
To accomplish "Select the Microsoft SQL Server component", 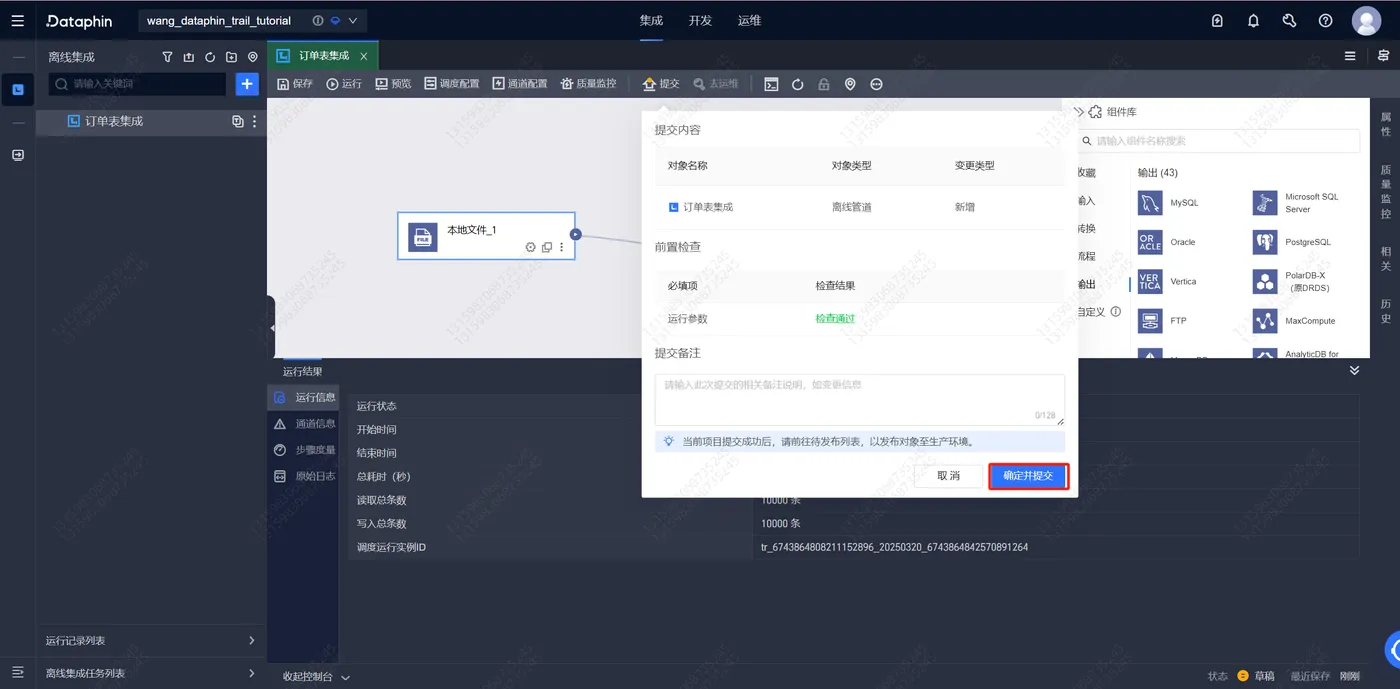I will tap(1297, 203).
